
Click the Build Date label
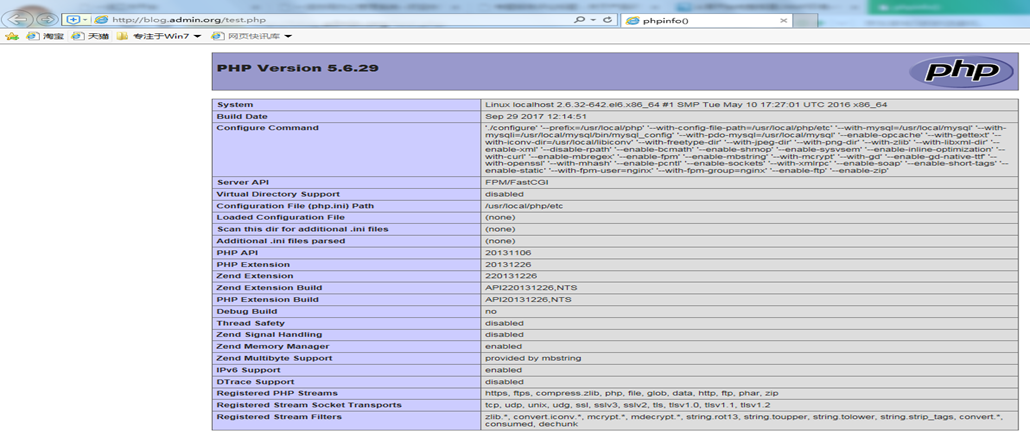tap(240, 116)
